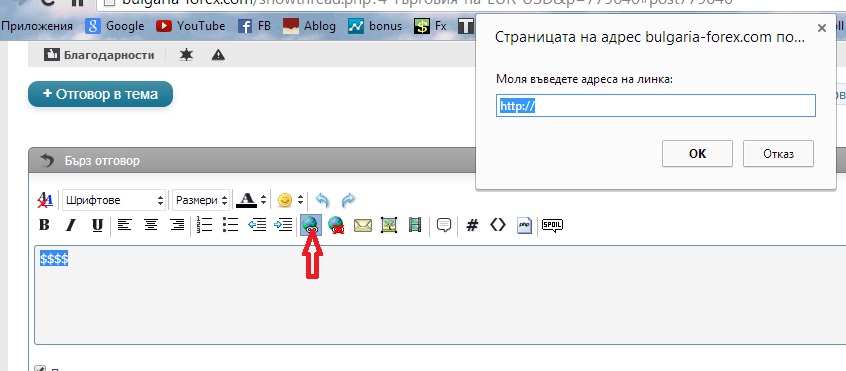
Task: Decrease indent of text
Action: [x=257, y=225]
